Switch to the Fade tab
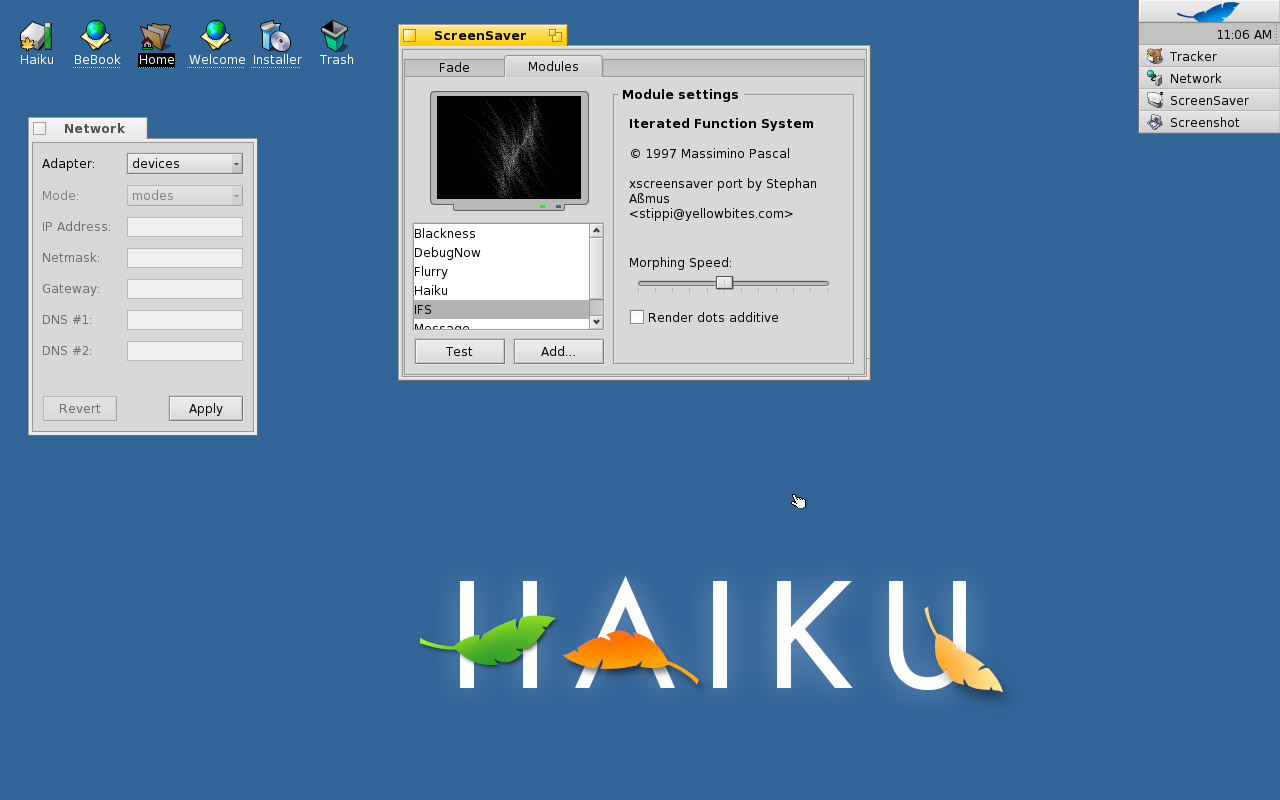The image size is (1280, 800). coord(454,67)
